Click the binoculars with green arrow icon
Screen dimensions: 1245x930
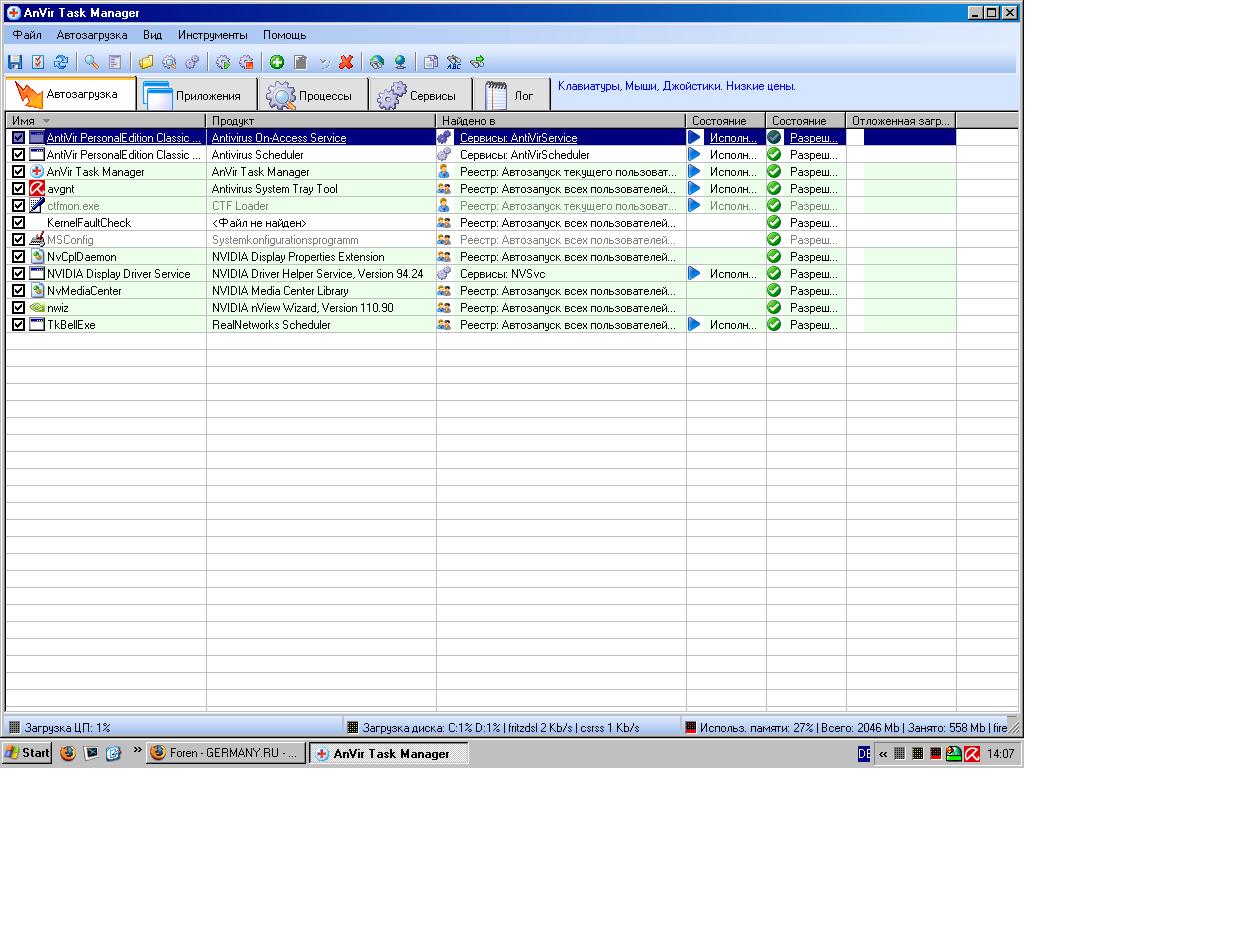[x=477, y=62]
